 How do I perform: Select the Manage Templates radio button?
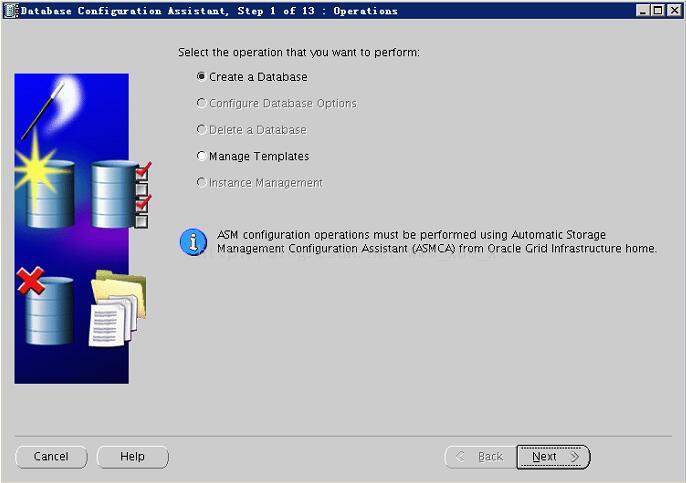click(x=201, y=156)
